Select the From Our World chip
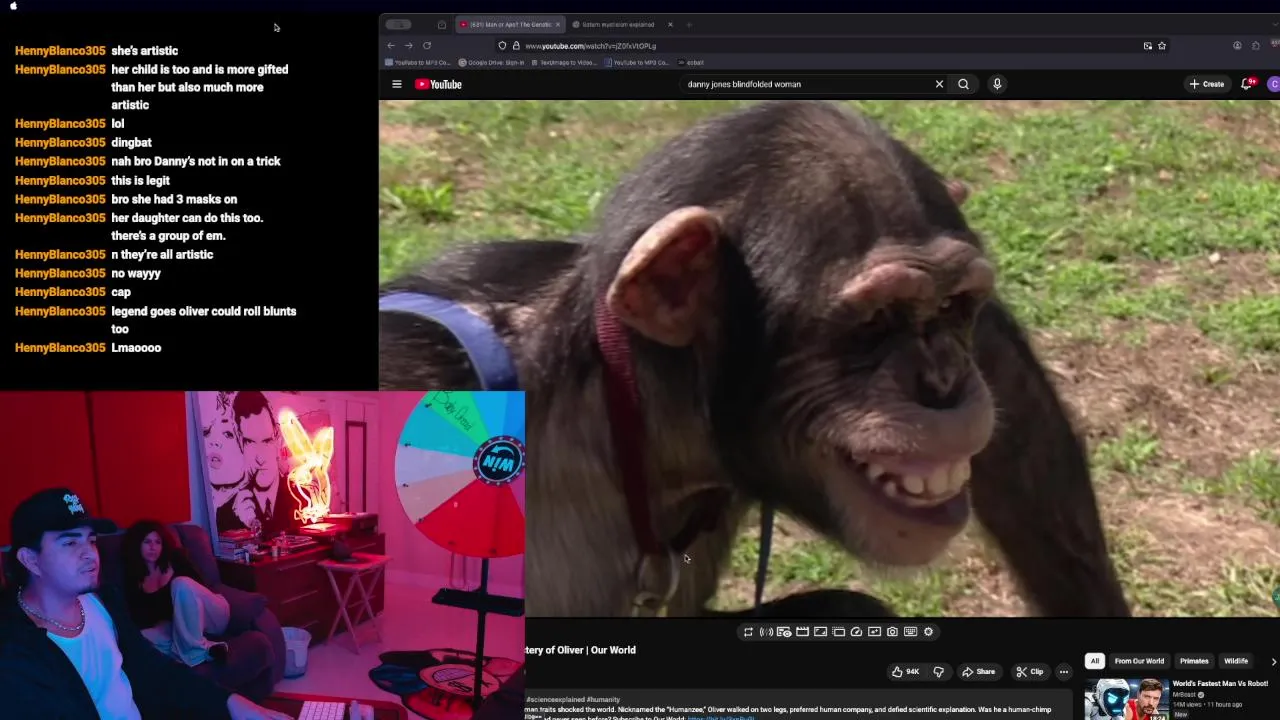Viewport: 1280px width, 720px height. pyautogui.click(x=1139, y=661)
